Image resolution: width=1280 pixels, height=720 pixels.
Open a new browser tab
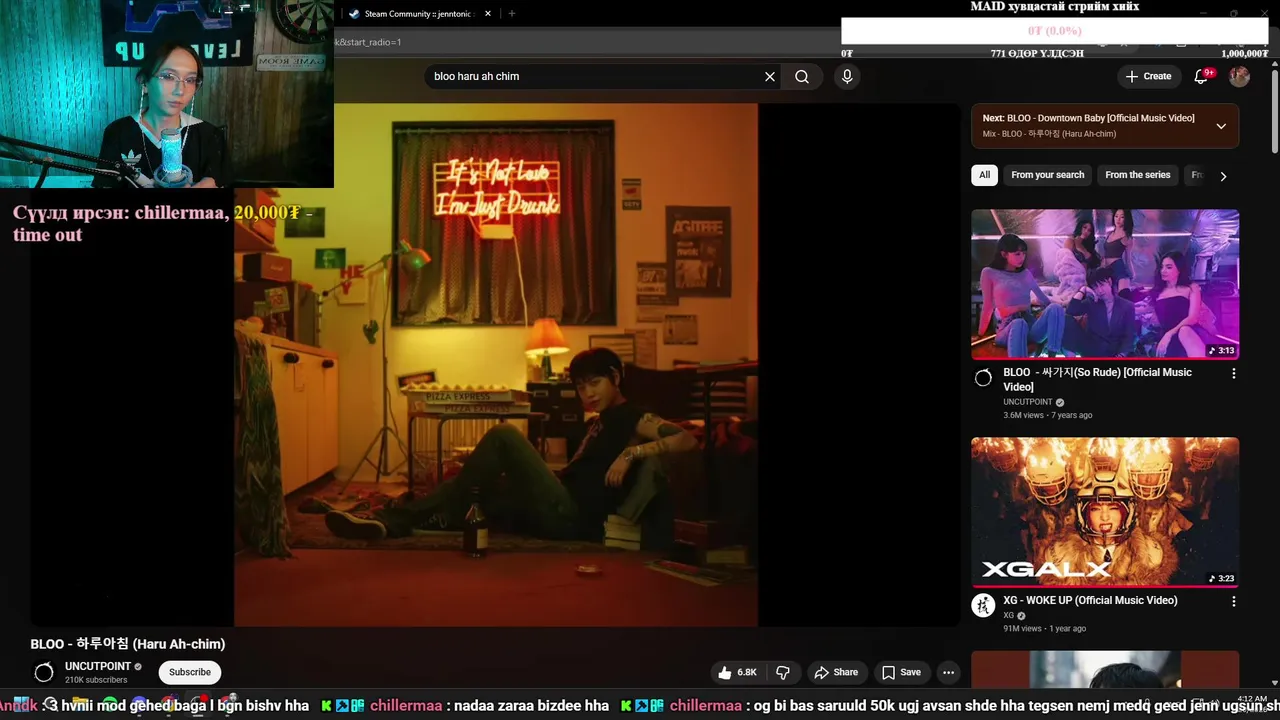[511, 14]
